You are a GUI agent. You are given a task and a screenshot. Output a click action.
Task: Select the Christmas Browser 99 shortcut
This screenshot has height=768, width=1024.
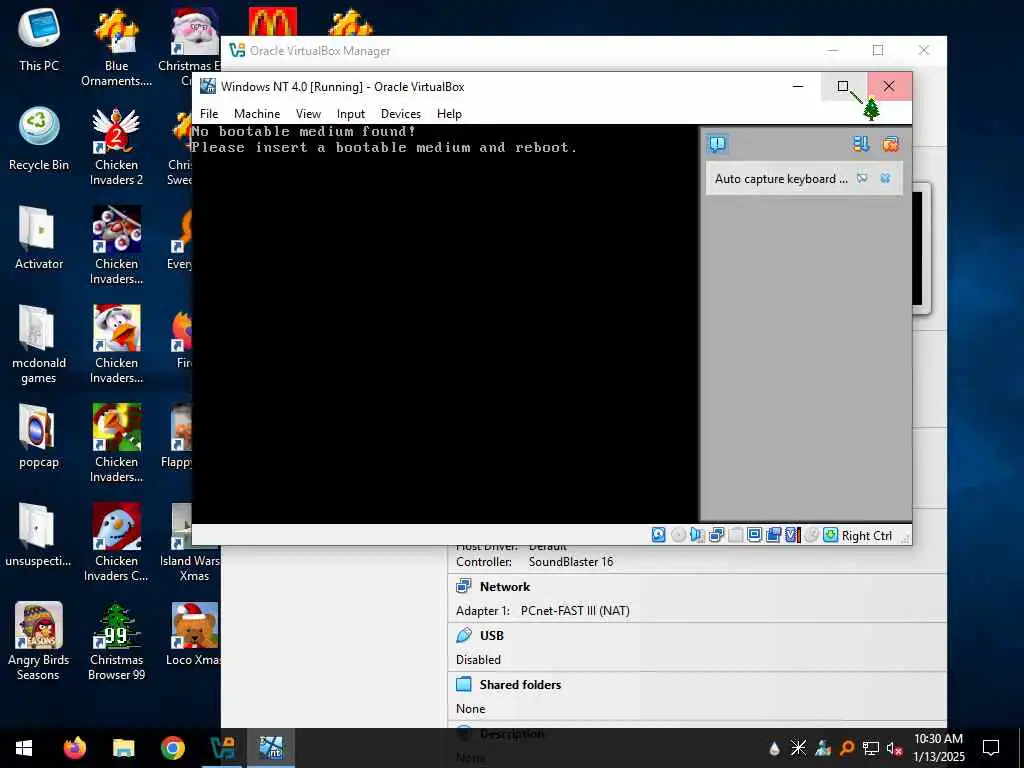point(116,641)
